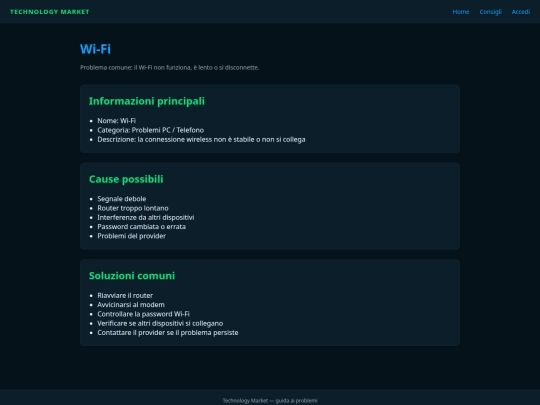Select the 'Soluzioni comuni' heading
Image resolution: width=540 pixels, height=405 pixels.
(x=132, y=276)
